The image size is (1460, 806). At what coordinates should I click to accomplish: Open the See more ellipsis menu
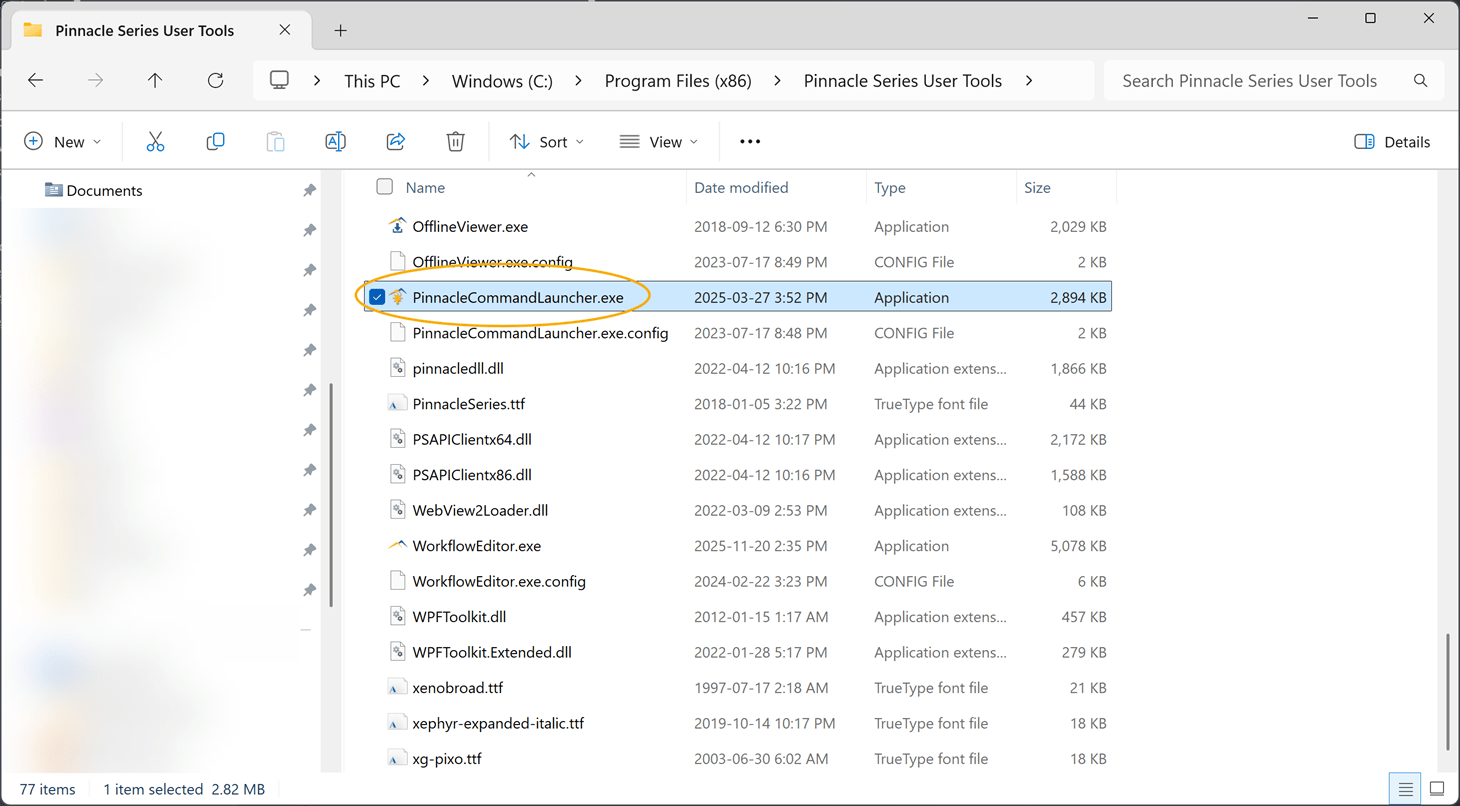750,142
